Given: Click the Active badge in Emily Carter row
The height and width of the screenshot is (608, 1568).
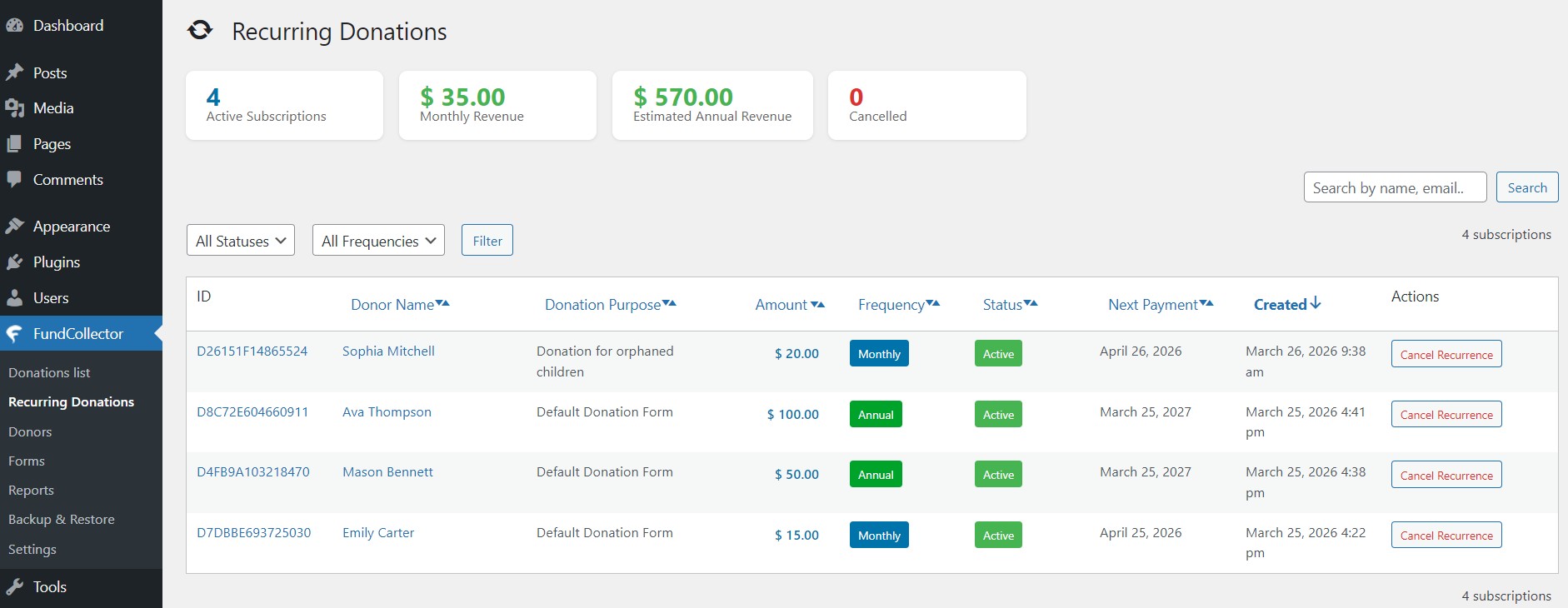Looking at the screenshot, I should 998,535.
